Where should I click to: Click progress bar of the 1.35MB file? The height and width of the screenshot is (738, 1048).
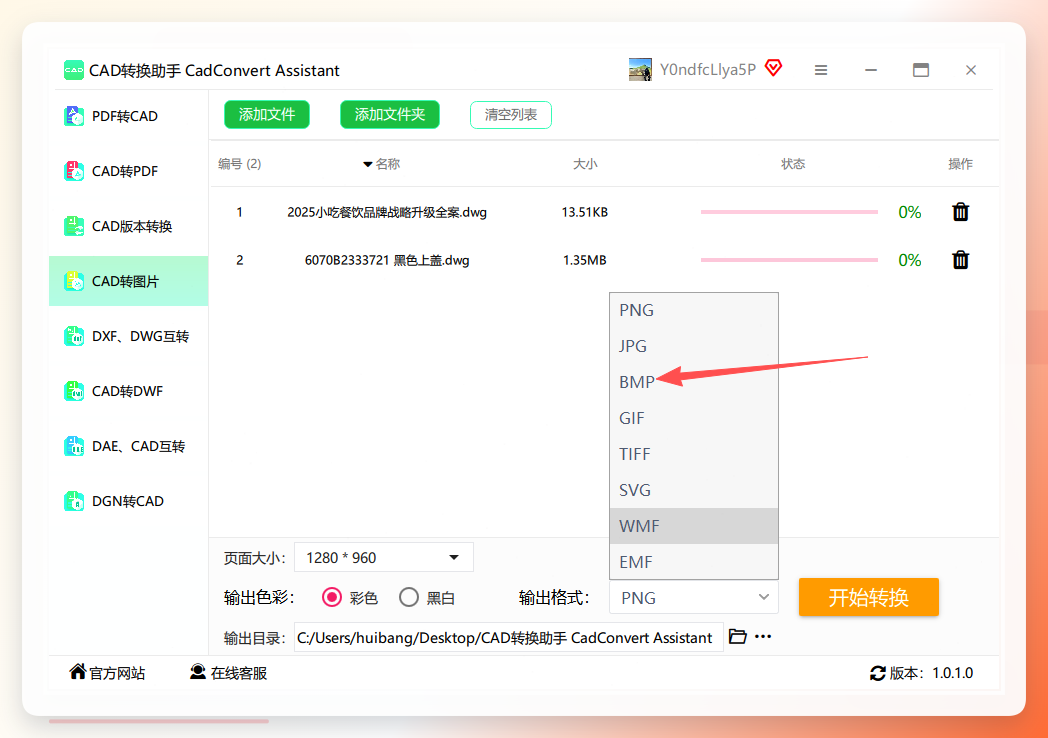789,259
